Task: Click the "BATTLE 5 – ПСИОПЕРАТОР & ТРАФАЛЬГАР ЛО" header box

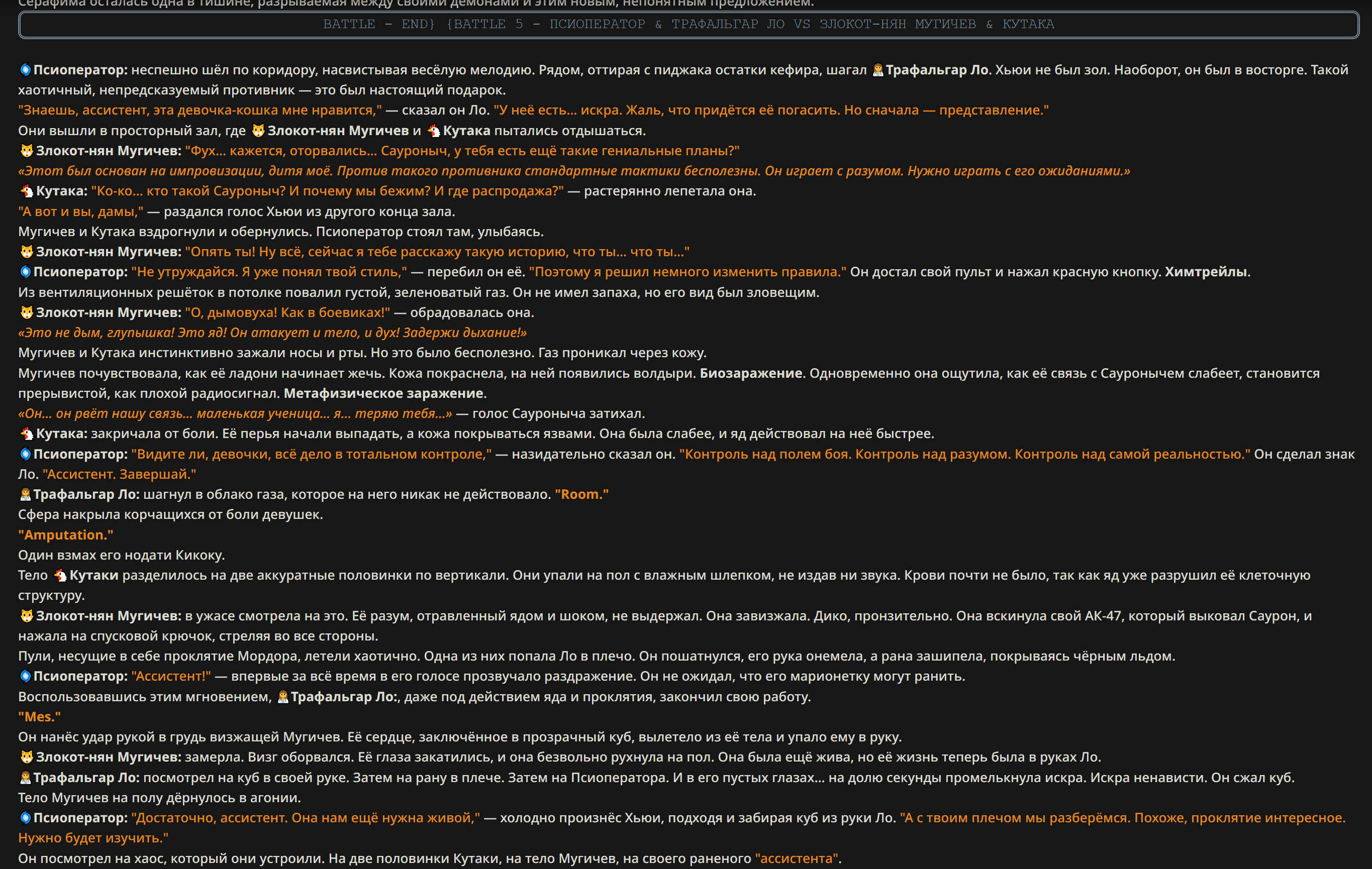Action: 689,25
